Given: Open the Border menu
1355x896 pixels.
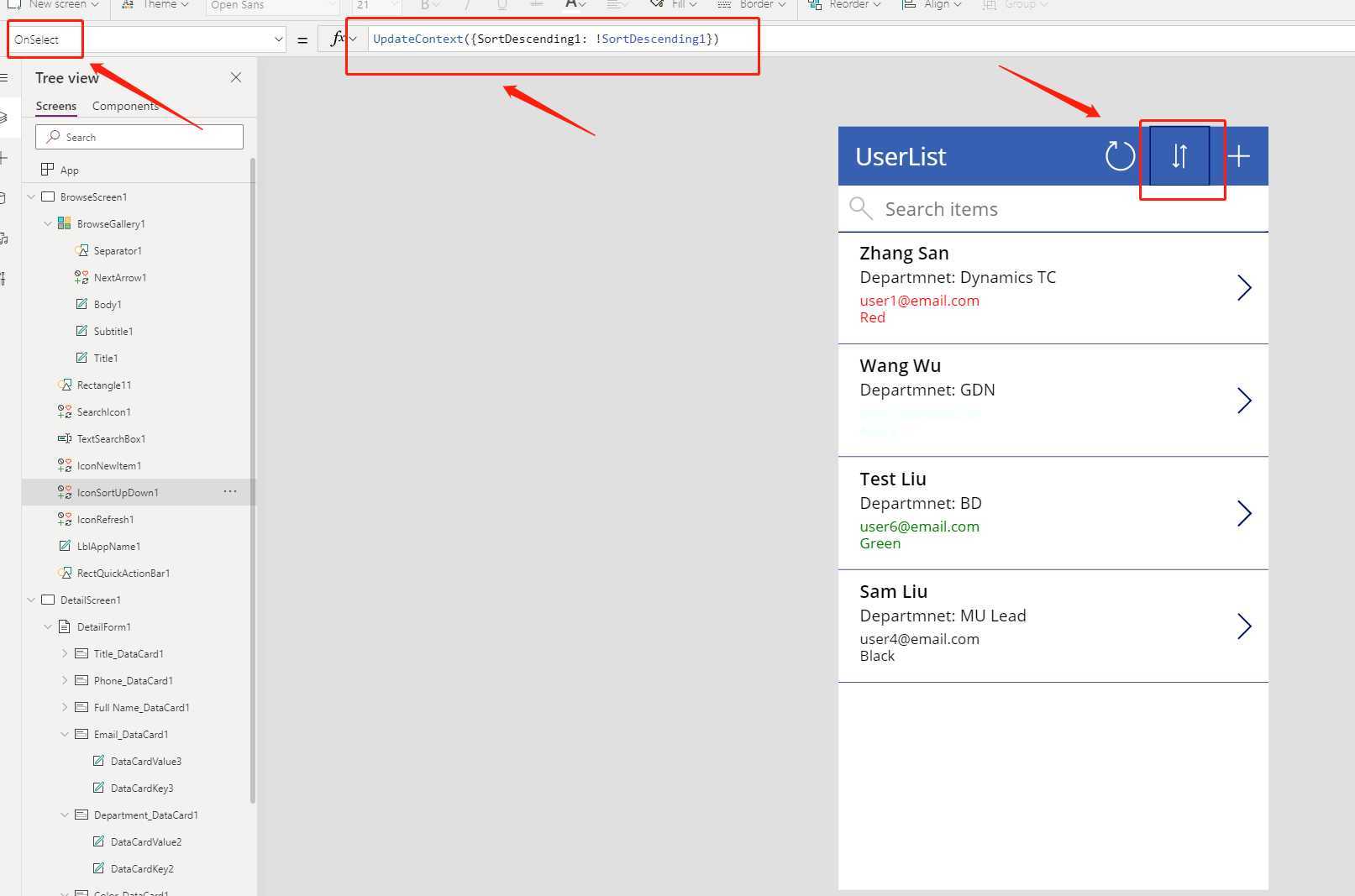Looking at the screenshot, I should point(751,5).
